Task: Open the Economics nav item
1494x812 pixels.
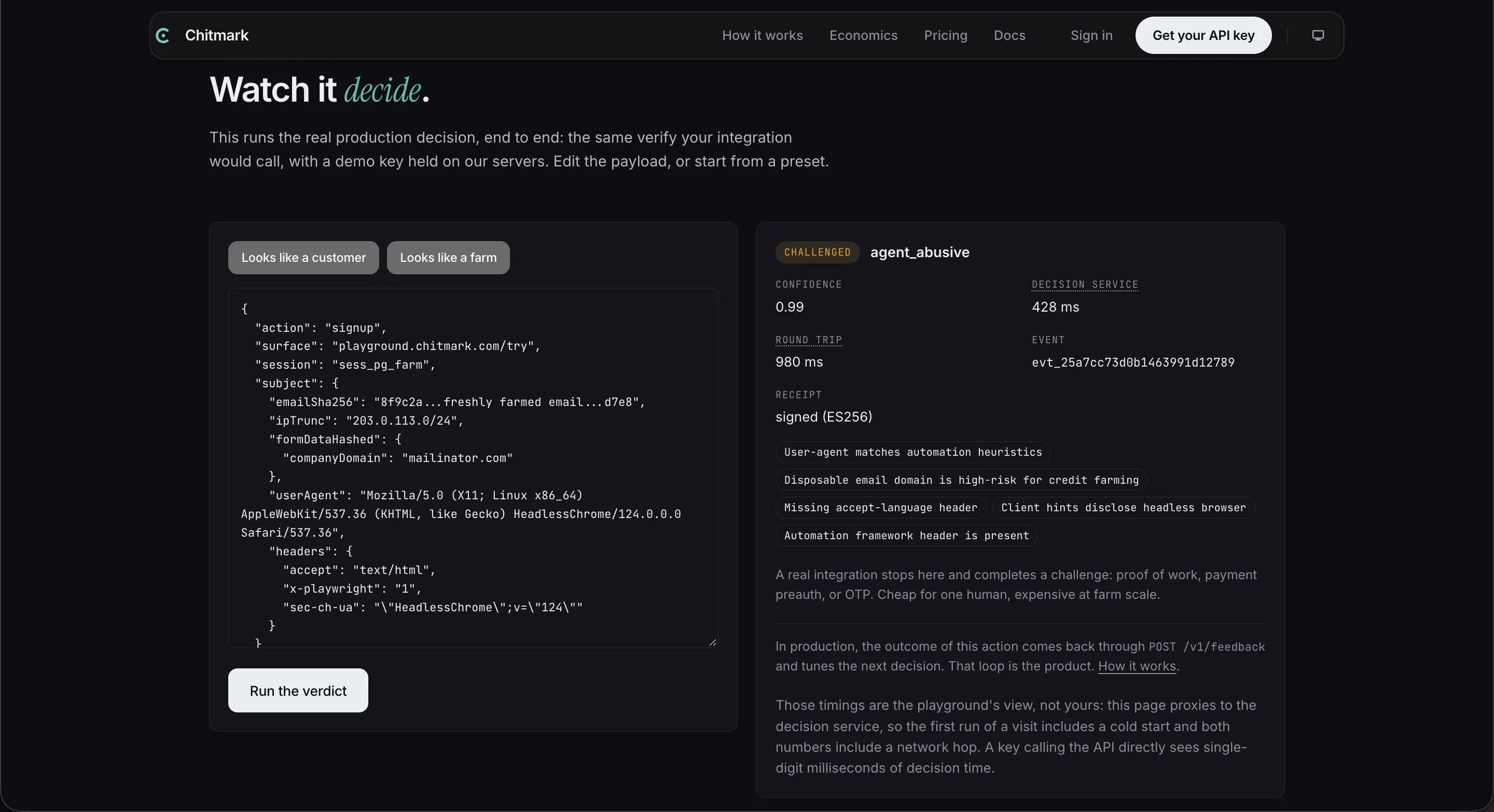Action: [863, 35]
